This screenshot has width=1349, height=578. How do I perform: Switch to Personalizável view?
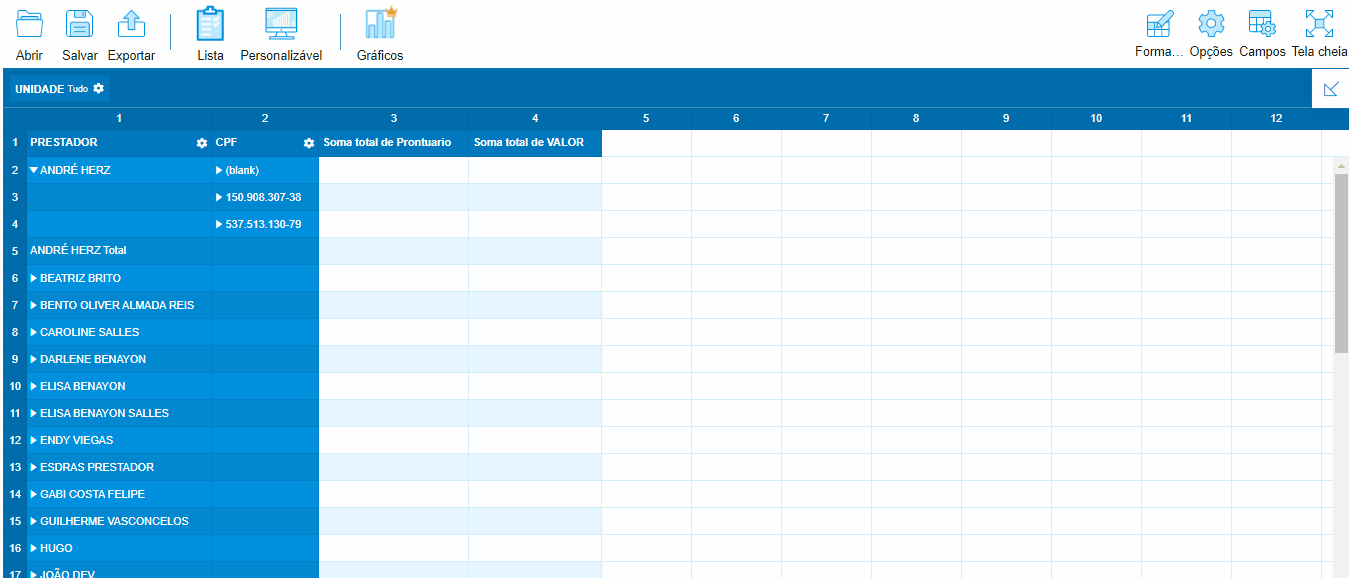click(281, 25)
